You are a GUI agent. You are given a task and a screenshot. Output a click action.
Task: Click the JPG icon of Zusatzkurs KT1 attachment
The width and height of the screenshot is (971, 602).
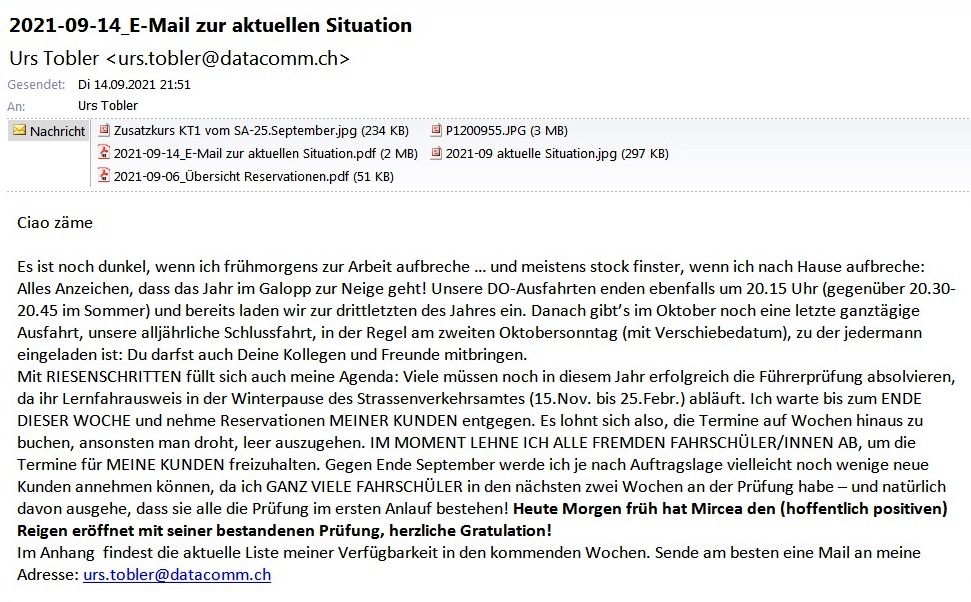104,130
